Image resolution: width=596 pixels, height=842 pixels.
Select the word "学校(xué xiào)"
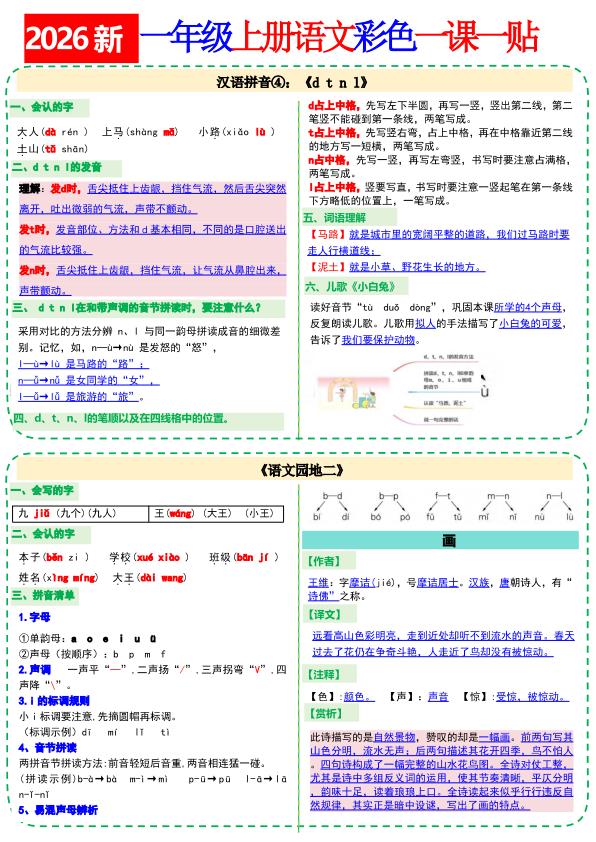click(x=149, y=557)
